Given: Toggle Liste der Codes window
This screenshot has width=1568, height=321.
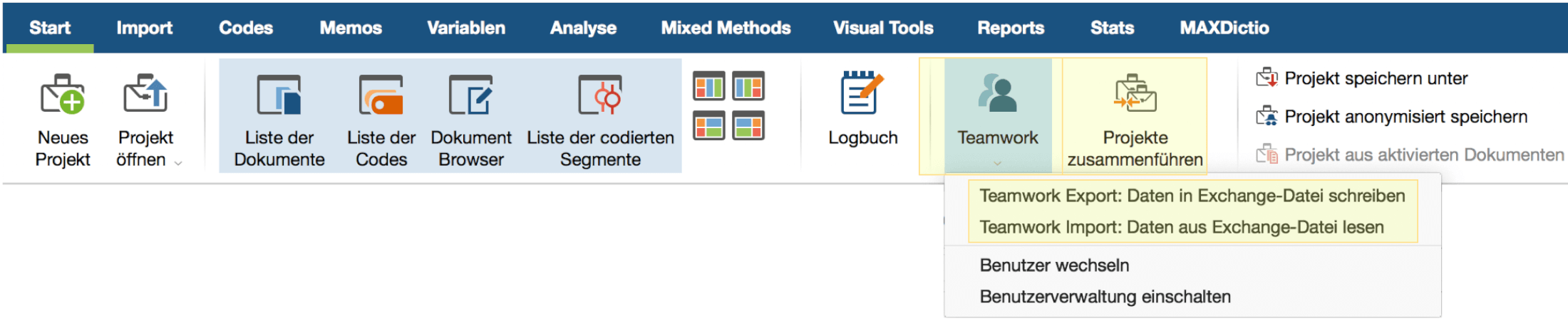Looking at the screenshot, I should pyautogui.click(x=381, y=116).
